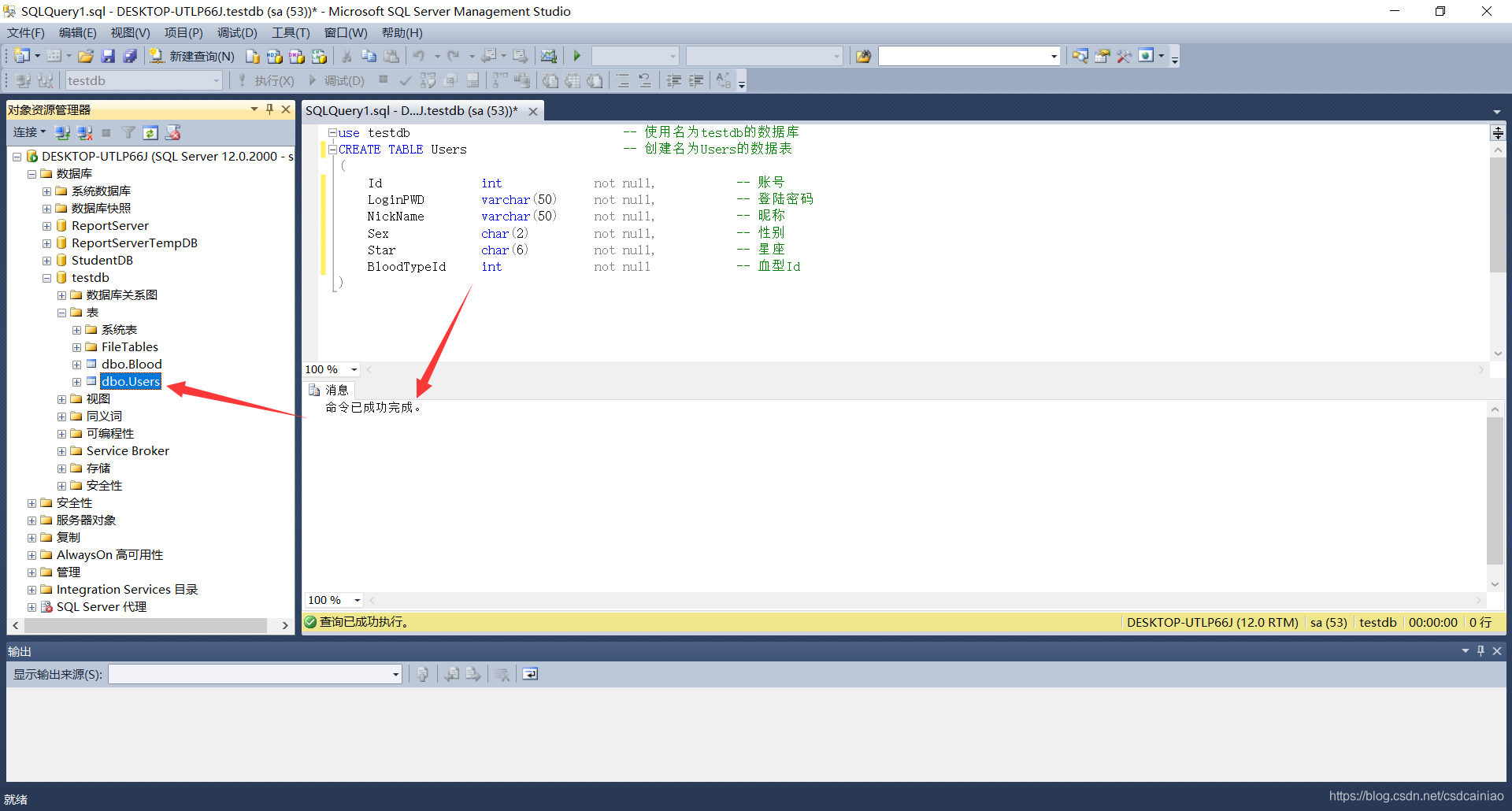Click the Save All icon

(130, 56)
